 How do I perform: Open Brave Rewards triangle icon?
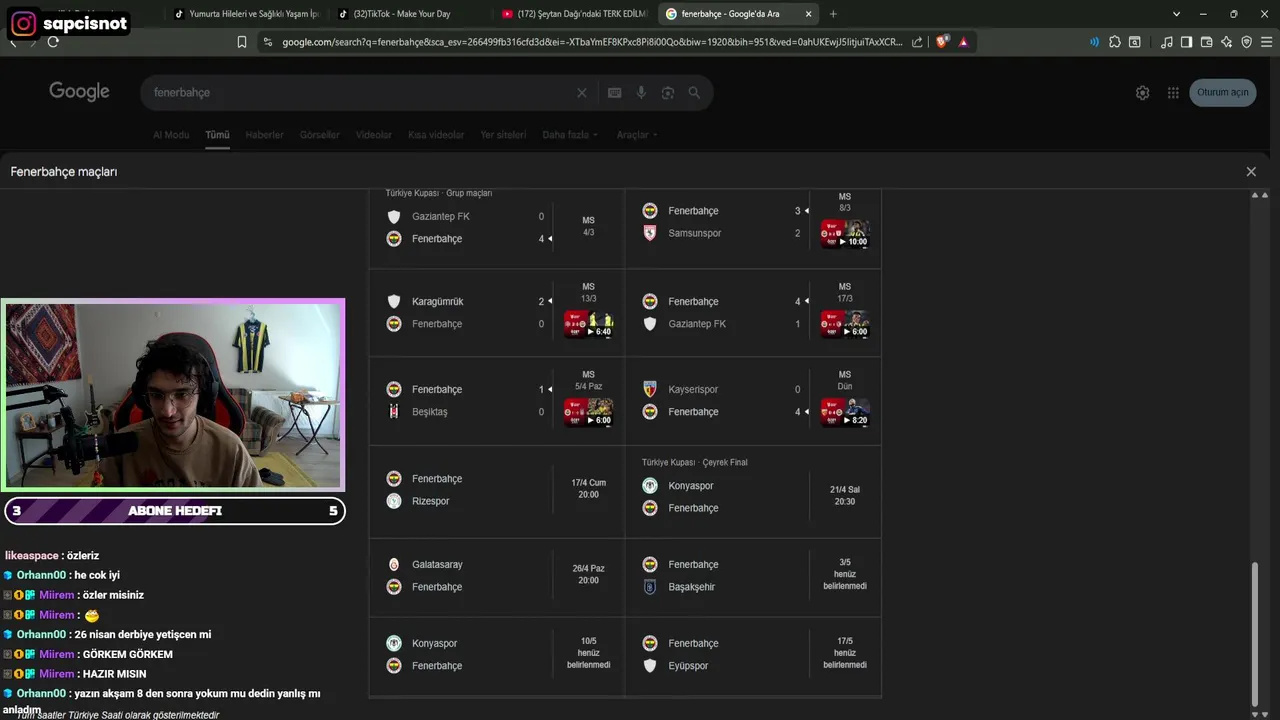[963, 42]
